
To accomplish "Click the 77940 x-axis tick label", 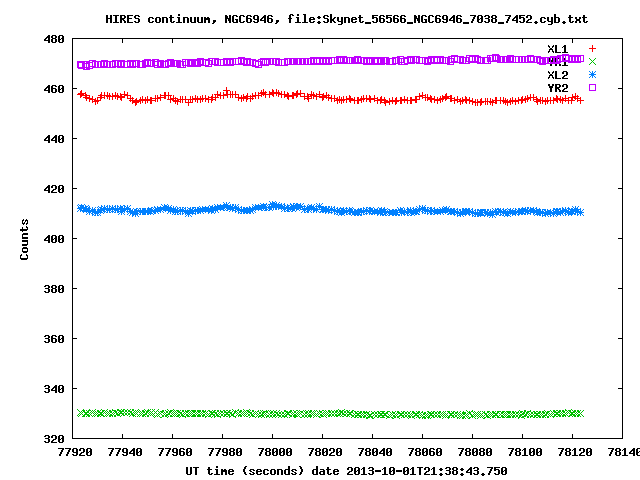I will coord(124,452).
